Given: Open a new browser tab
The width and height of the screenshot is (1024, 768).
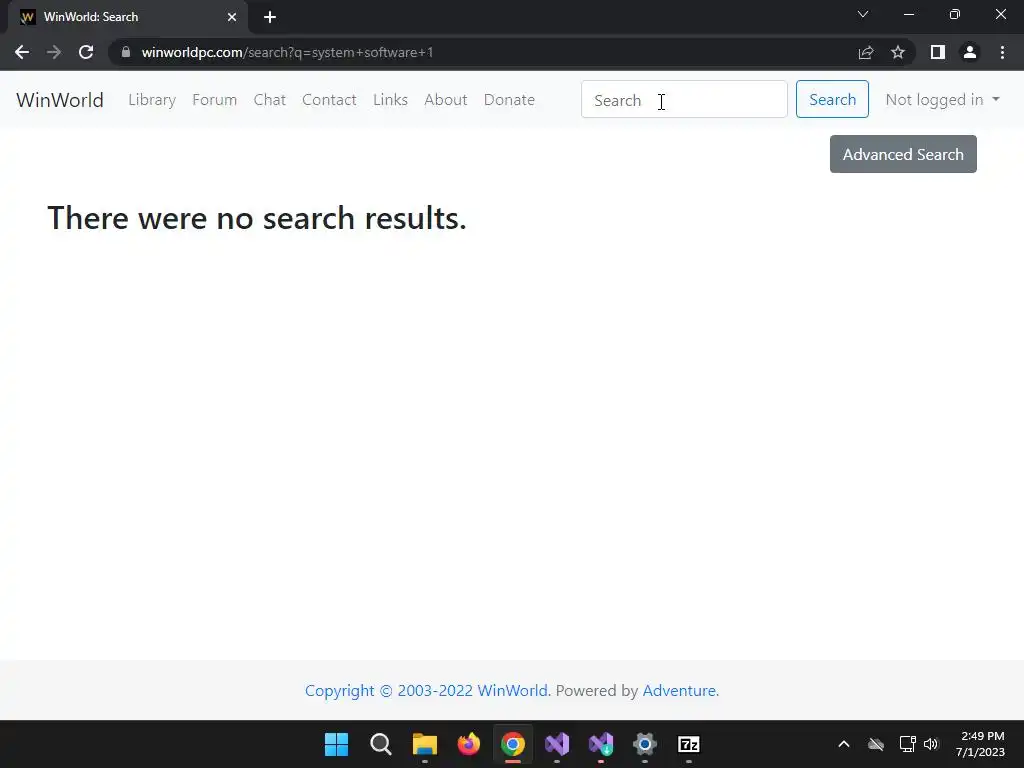Looking at the screenshot, I should click(x=270, y=17).
